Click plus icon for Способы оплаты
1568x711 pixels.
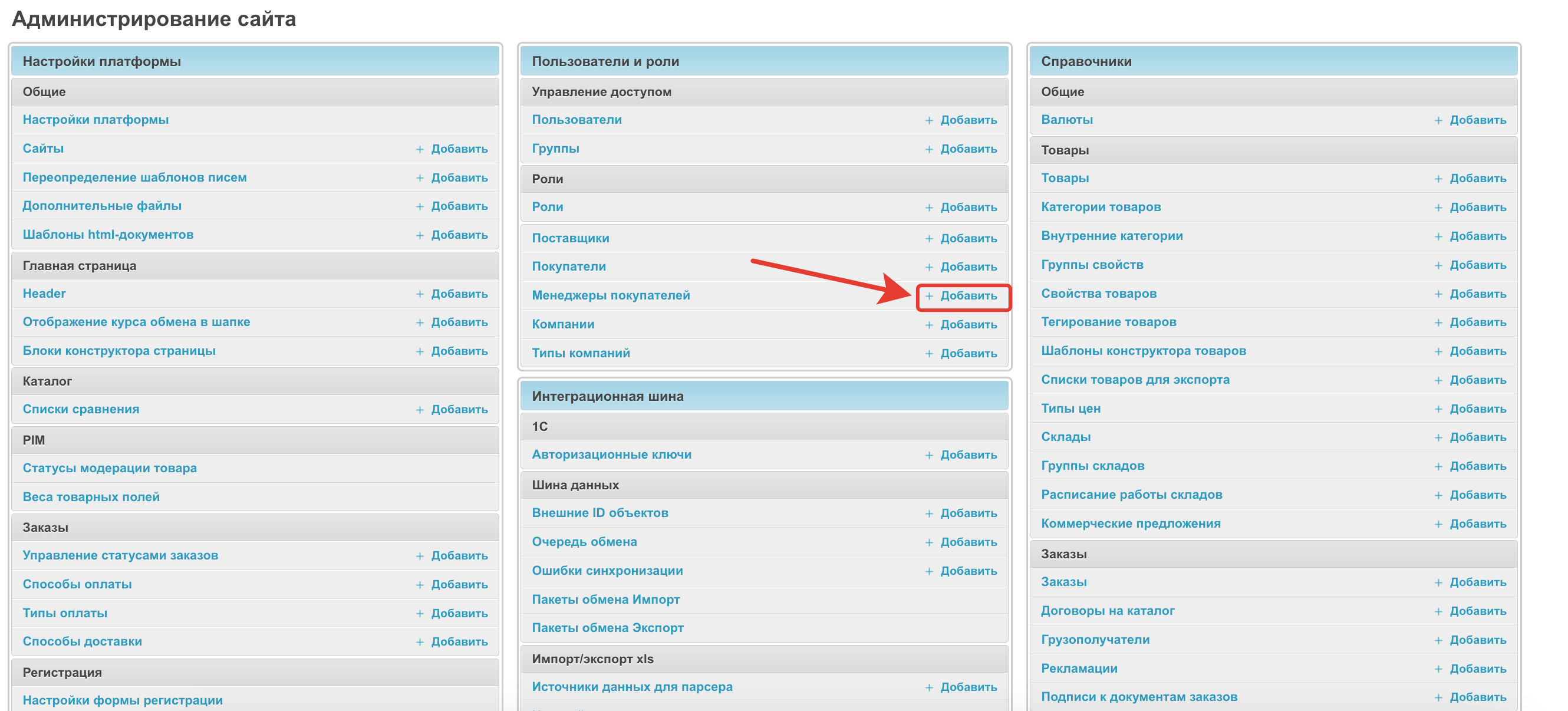click(419, 585)
